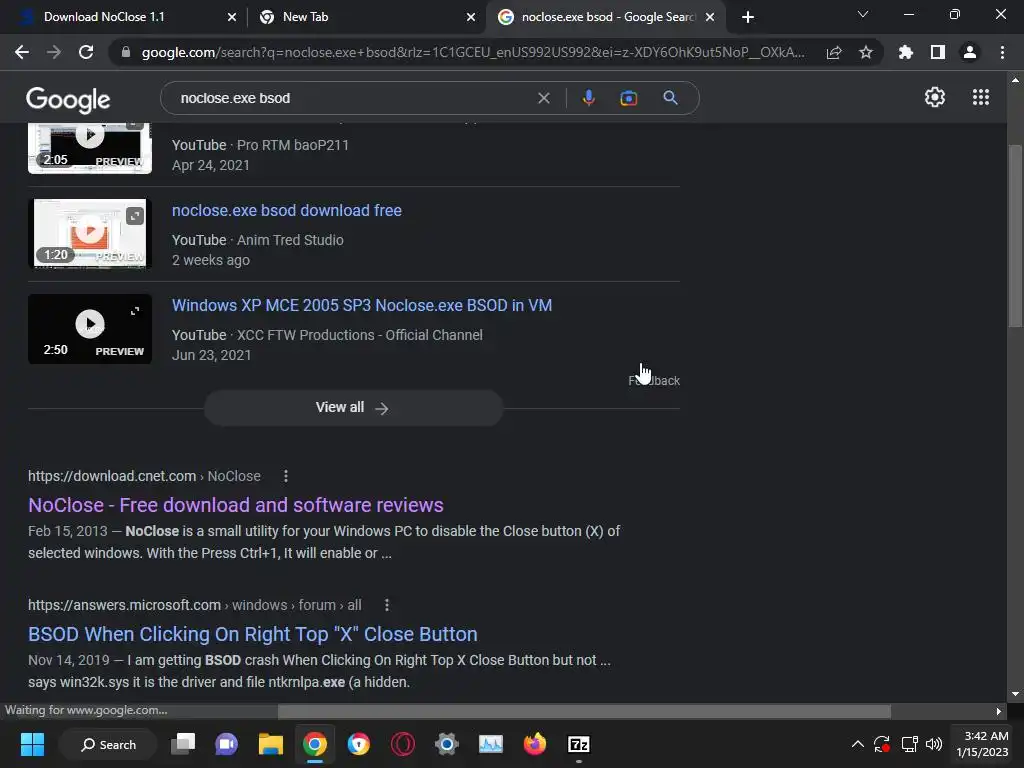1024x768 pixels.
Task: Play the 1:20 video preview thumbnail
Action: coord(89,233)
